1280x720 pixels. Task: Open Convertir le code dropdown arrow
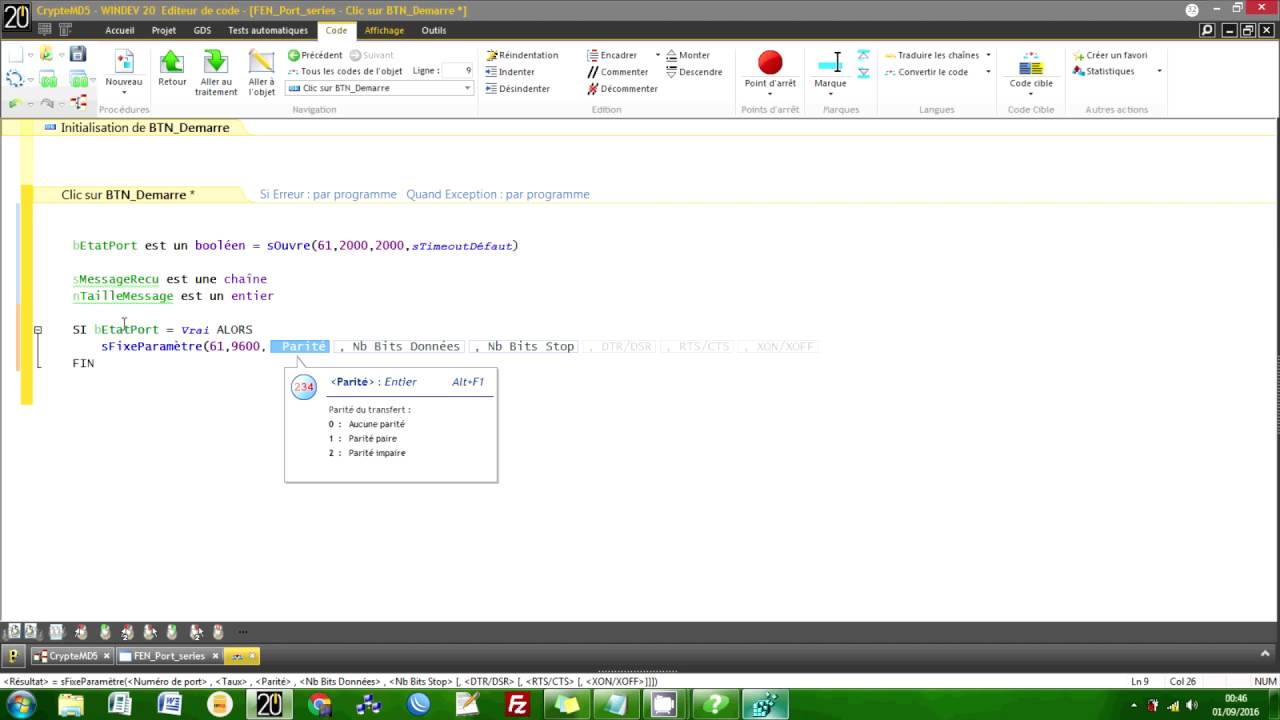point(988,72)
